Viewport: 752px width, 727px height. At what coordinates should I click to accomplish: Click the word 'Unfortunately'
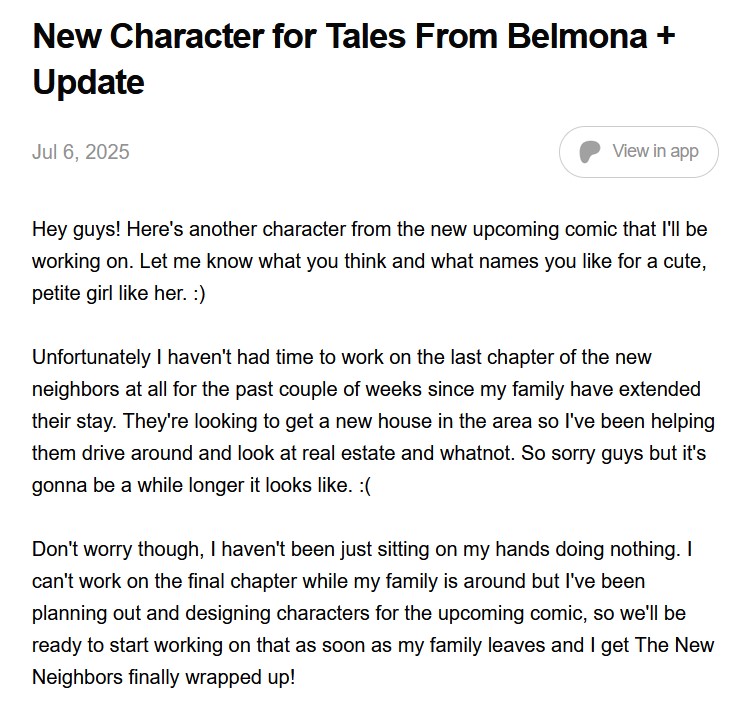pyautogui.click(x=91, y=358)
